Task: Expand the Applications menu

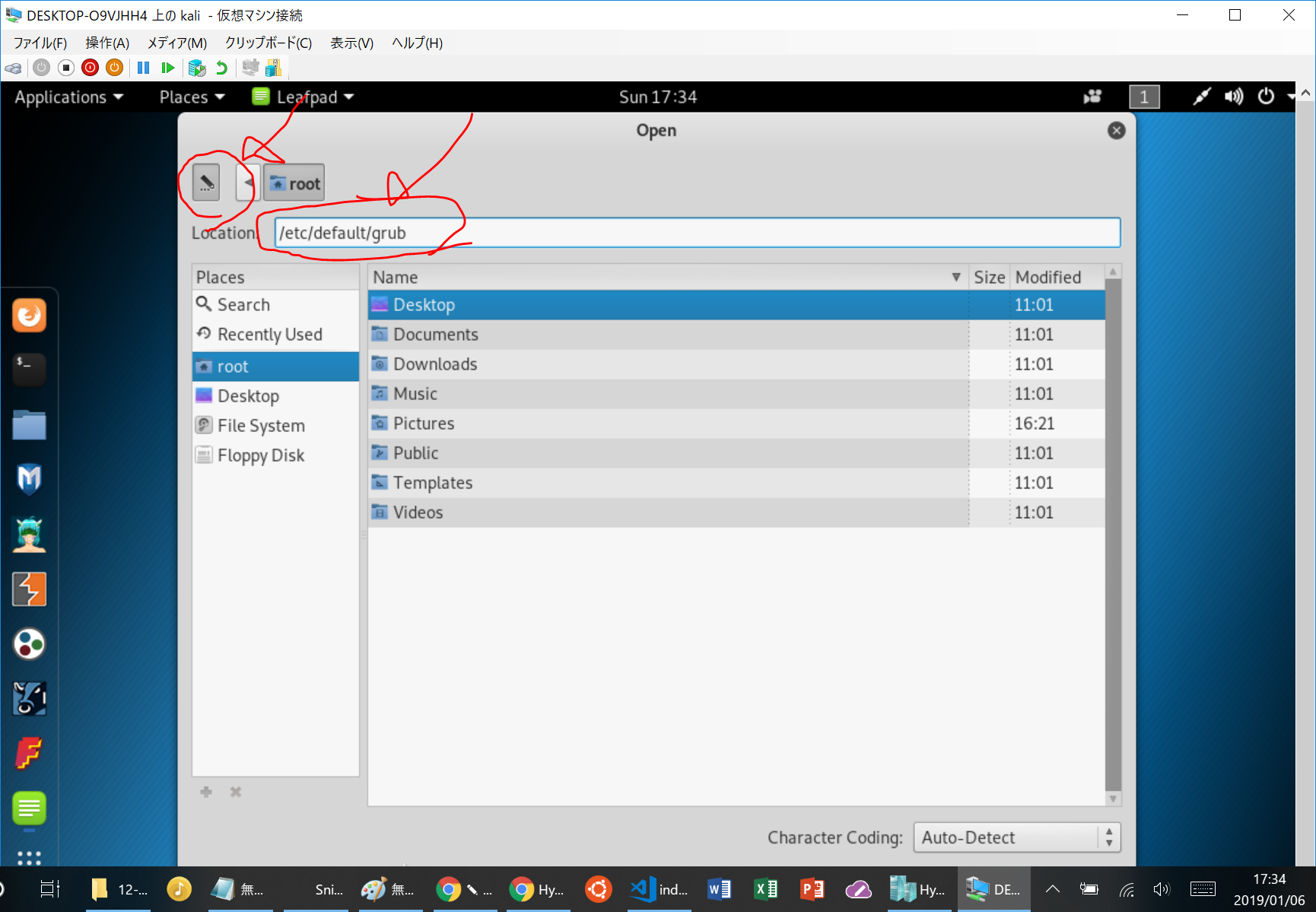Action: [x=68, y=97]
